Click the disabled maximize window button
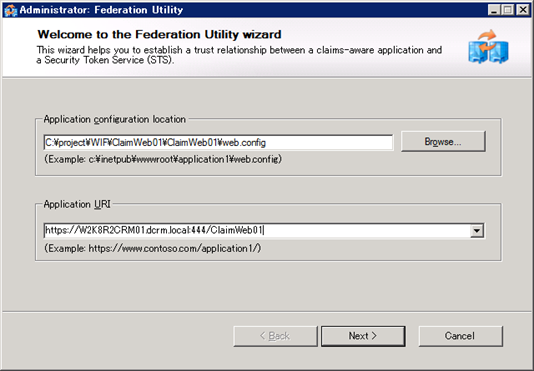Screen dimensions: 534x371 coord(508,10)
